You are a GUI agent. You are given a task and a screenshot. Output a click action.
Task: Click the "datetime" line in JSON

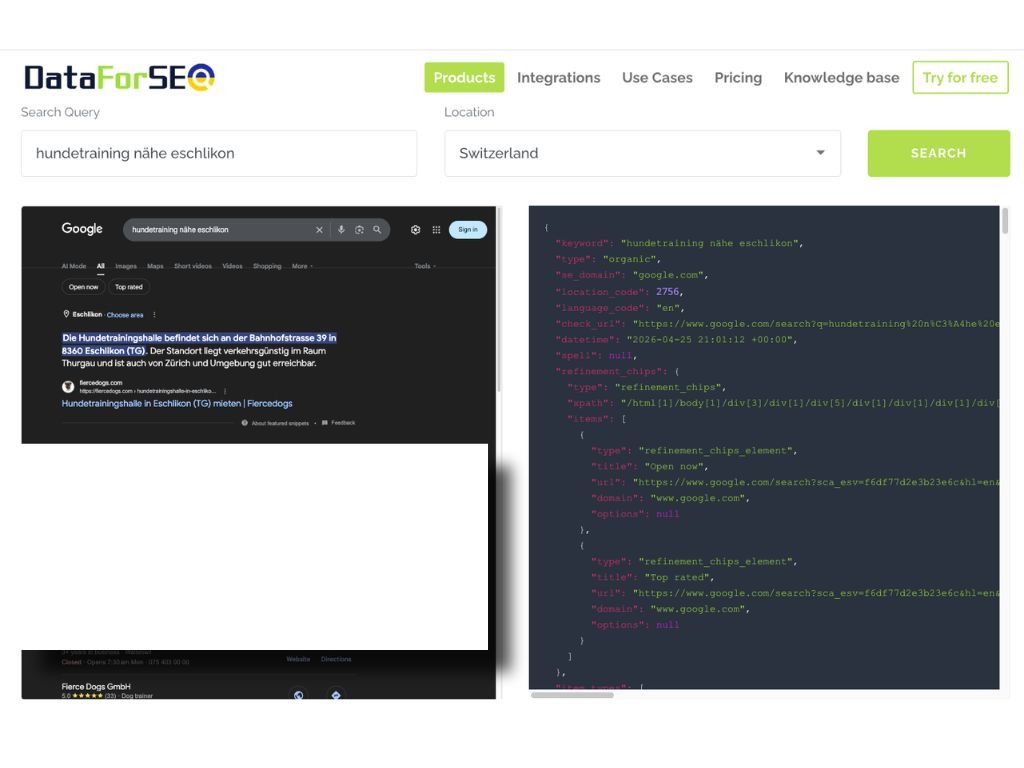(x=676, y=340)
